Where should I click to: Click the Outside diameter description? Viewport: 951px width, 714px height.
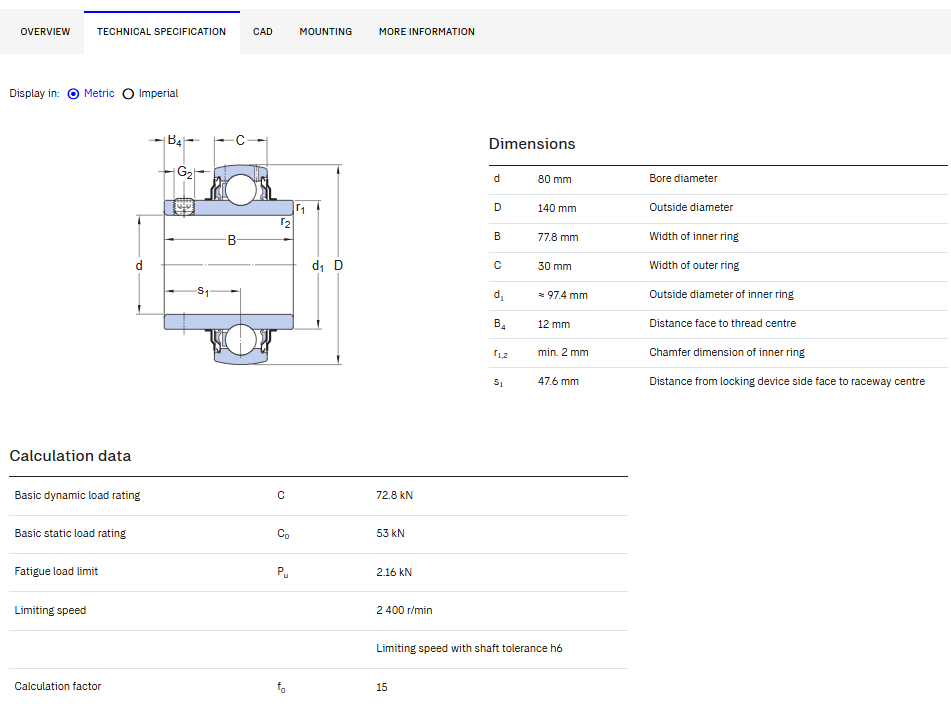coord(691,207)
